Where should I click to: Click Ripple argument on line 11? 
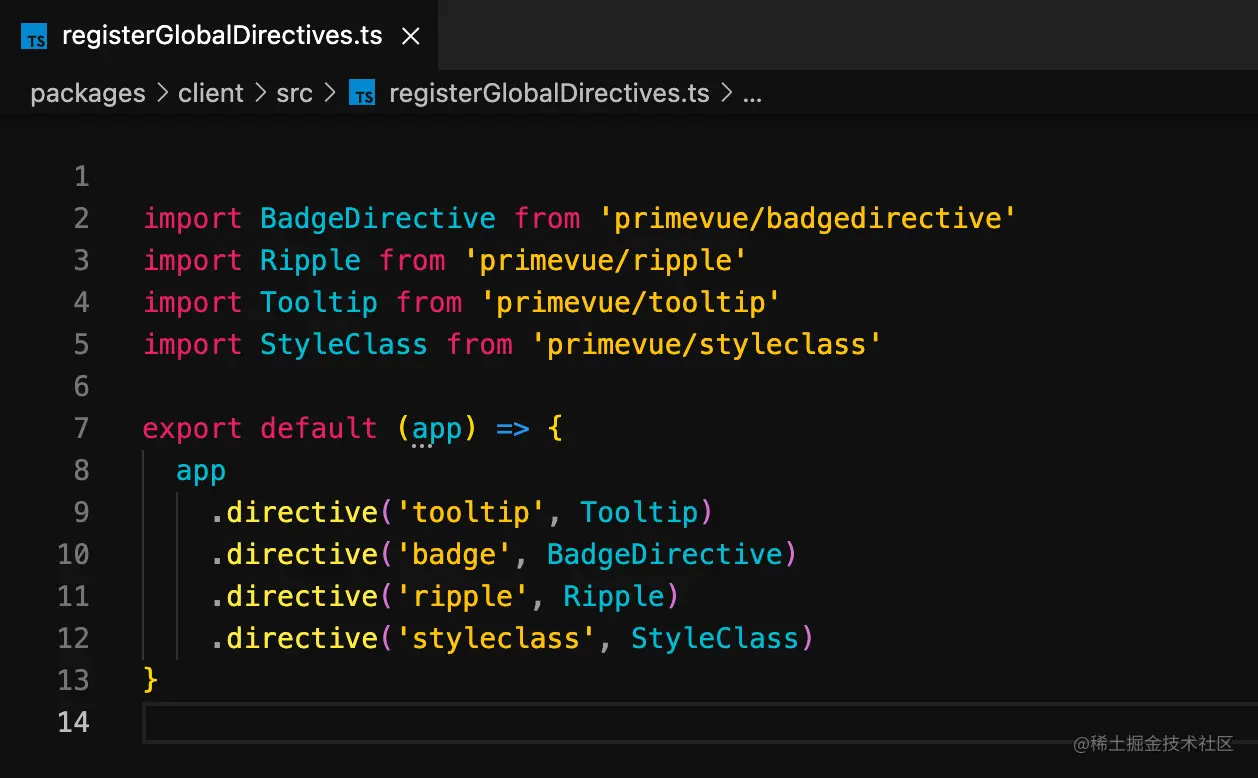tap(613, 597)
